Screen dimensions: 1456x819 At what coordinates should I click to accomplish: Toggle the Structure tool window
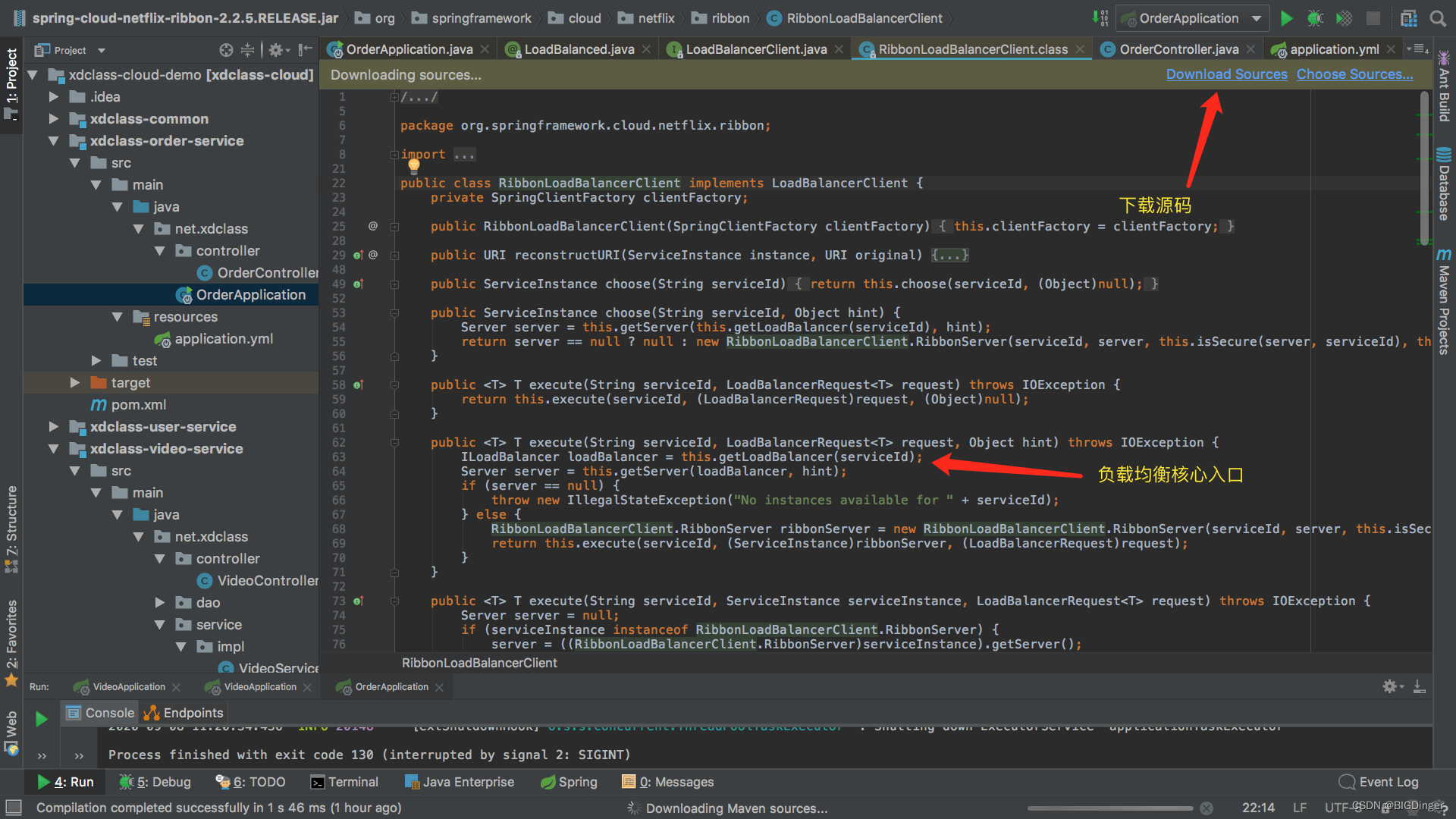[x=11, y=529]
